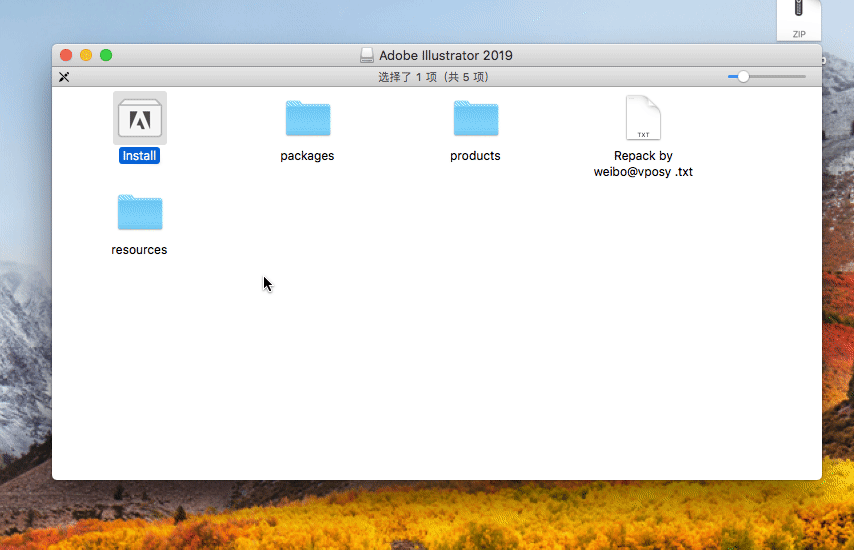Click the customize toolbar cross icon

64,77
